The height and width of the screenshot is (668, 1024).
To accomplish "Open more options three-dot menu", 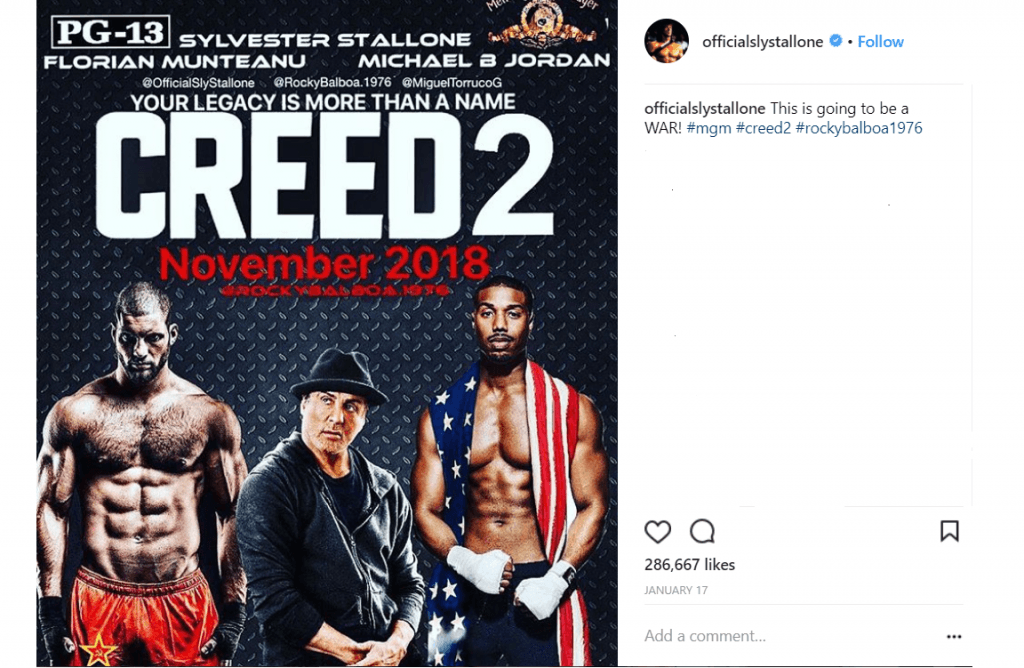I will (x=953, y=637).
